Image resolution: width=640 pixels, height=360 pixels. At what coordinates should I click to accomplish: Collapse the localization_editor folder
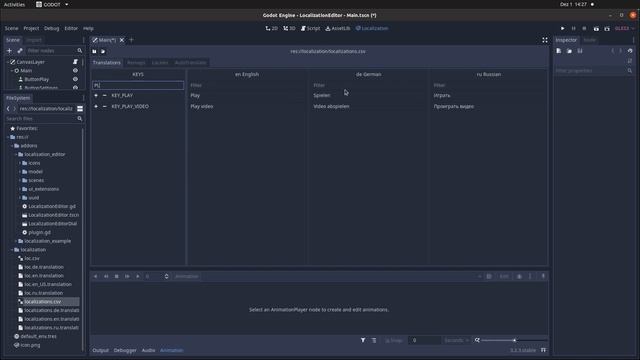[x=16, y=154]
